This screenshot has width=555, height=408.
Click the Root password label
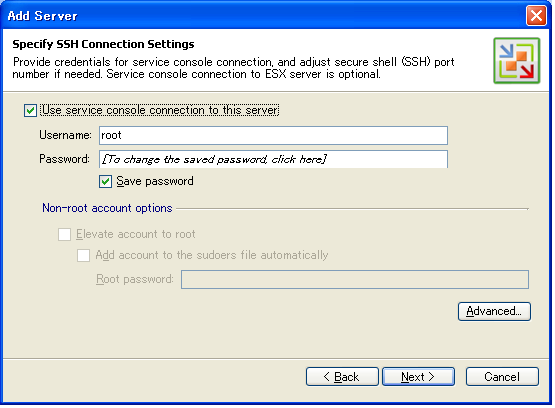point(135,279)
